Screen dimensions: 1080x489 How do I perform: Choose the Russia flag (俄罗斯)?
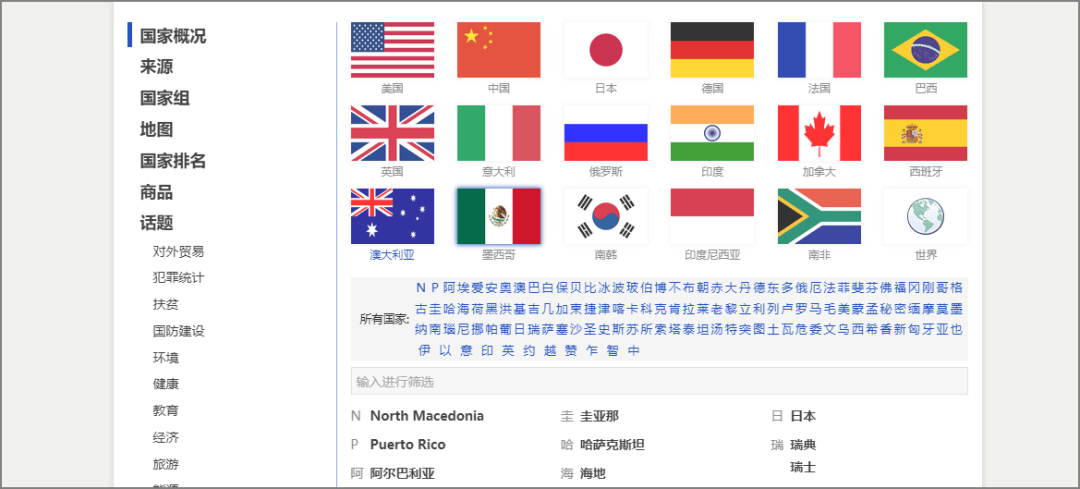click(605, 133)
